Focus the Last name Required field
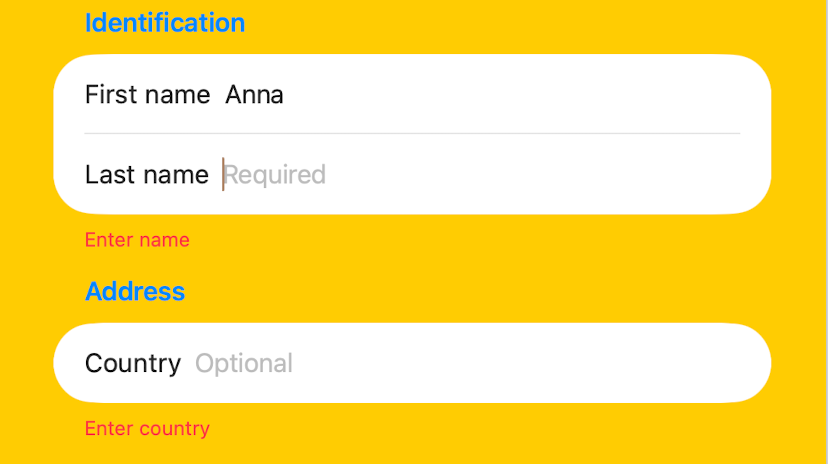Viewport: 828px width, 464px height. tap(412, 174)
